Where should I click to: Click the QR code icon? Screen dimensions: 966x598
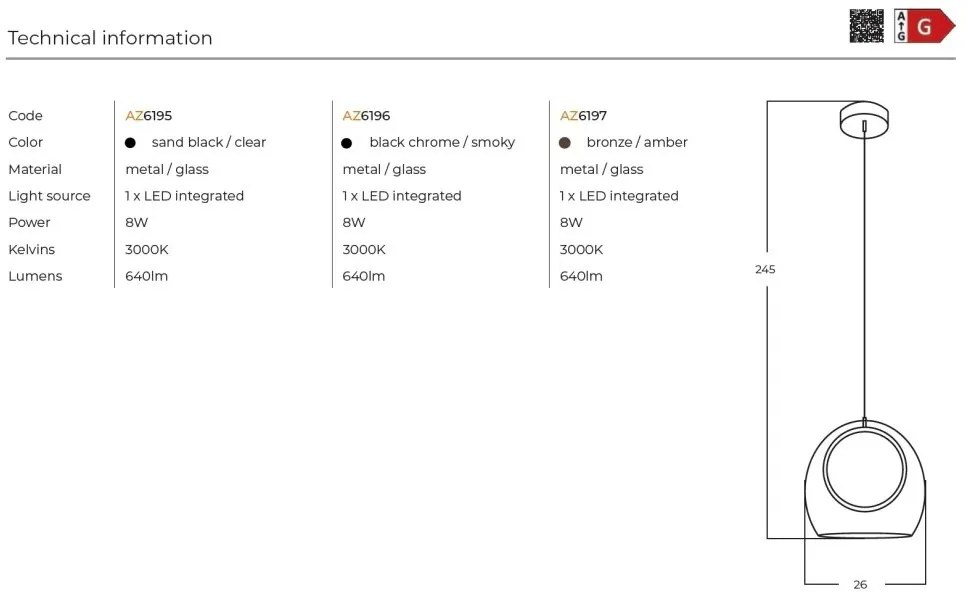[x=866, y=26]
